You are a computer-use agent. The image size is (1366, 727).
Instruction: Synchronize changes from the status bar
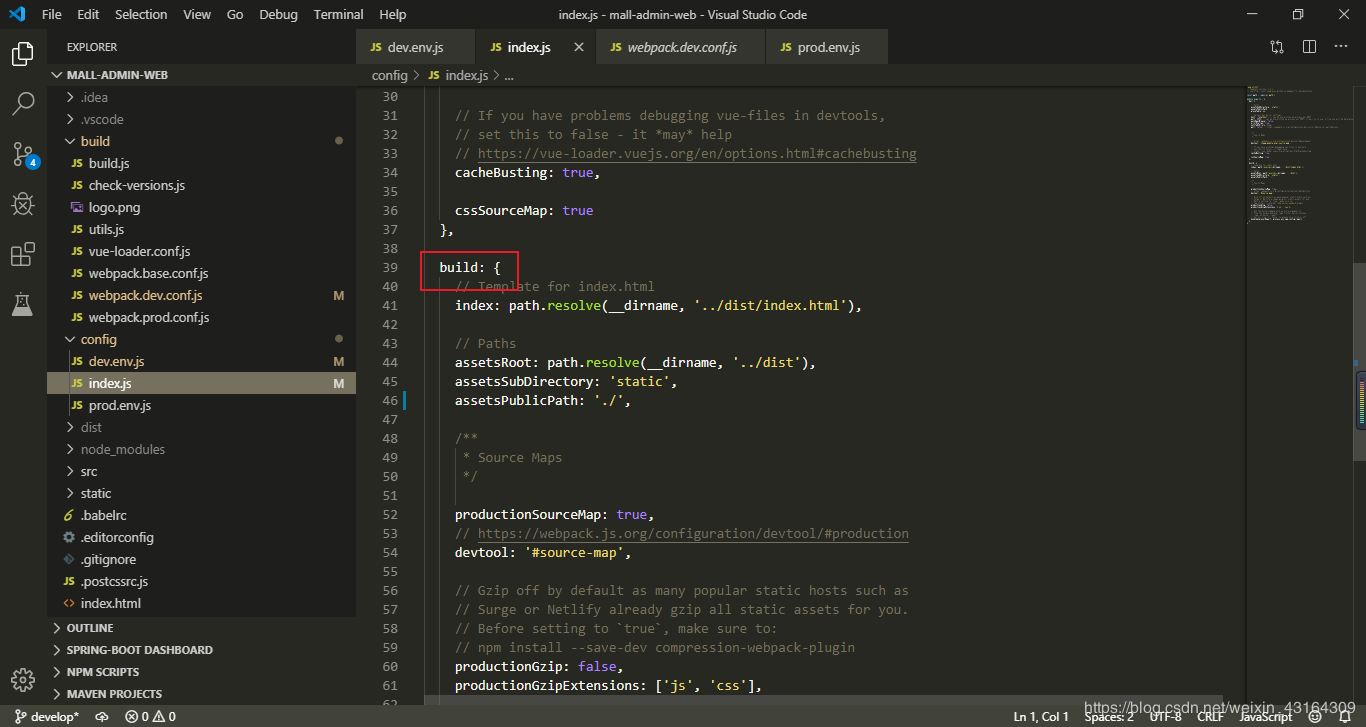coord(101,716)
